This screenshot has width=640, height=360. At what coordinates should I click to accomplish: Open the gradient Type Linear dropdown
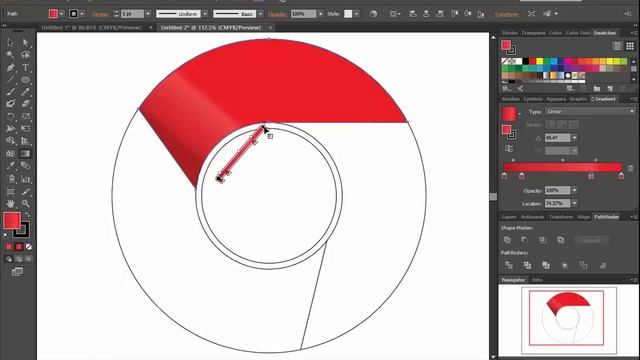click(x=590, y=111)
